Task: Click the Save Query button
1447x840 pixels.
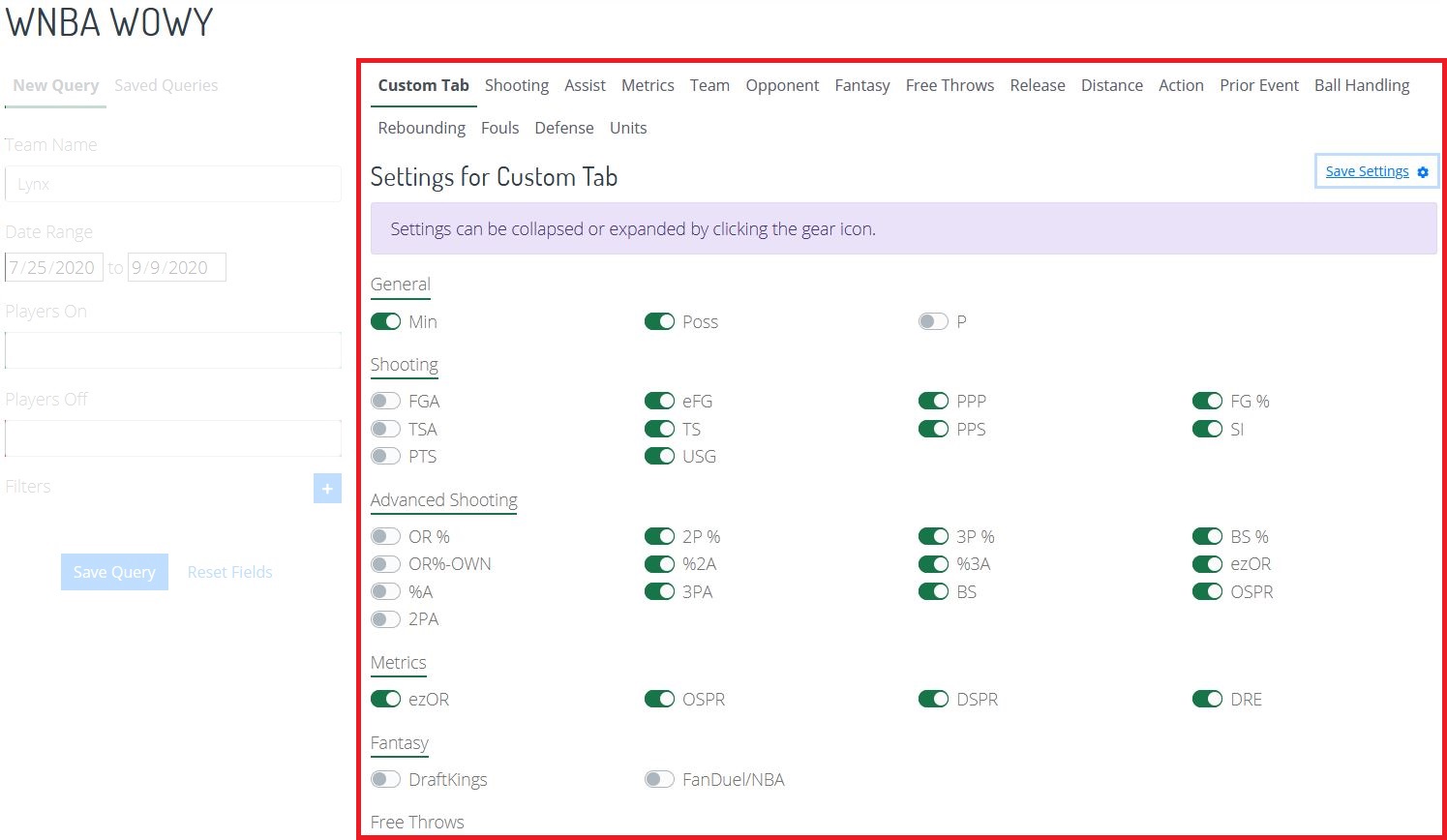Action: coord(114,571)
